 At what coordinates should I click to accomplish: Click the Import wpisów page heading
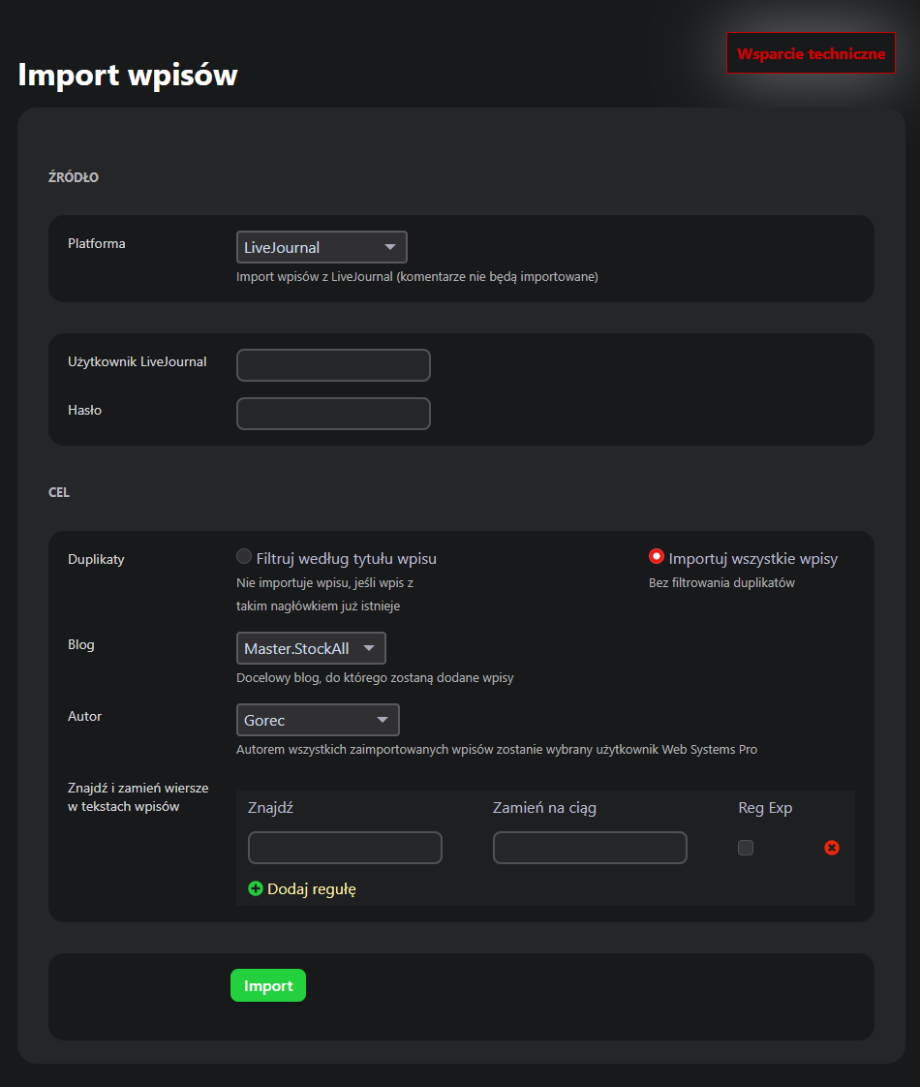point(128,75)
